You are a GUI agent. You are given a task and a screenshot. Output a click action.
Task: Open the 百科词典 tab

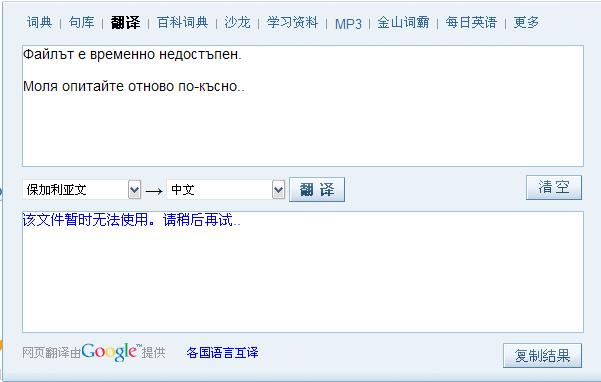pos(182,23)
